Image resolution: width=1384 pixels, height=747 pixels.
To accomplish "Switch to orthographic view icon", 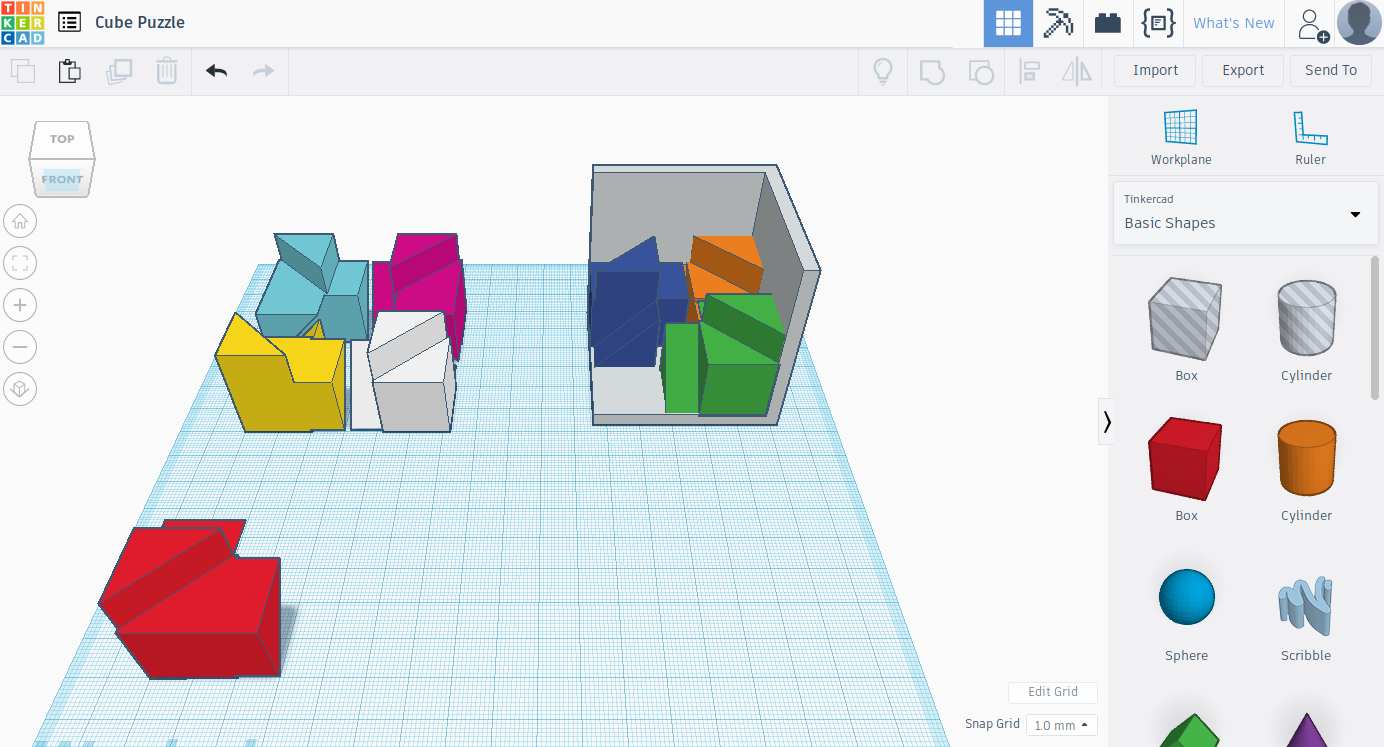I will pos(20,389).
